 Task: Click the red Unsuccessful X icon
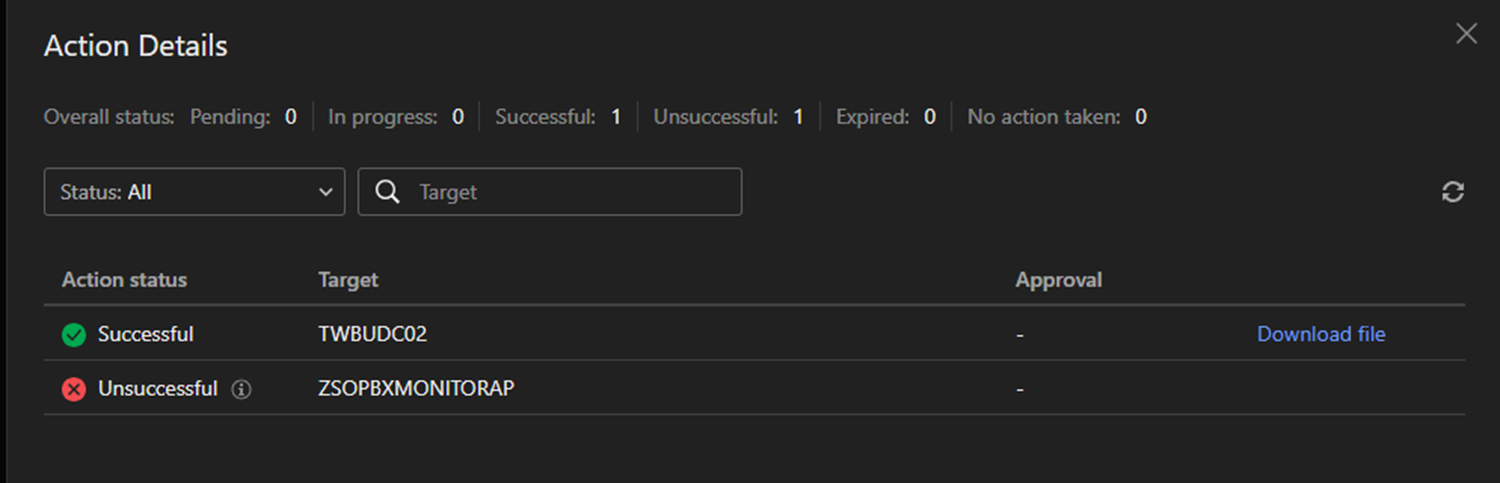point(74,389)
